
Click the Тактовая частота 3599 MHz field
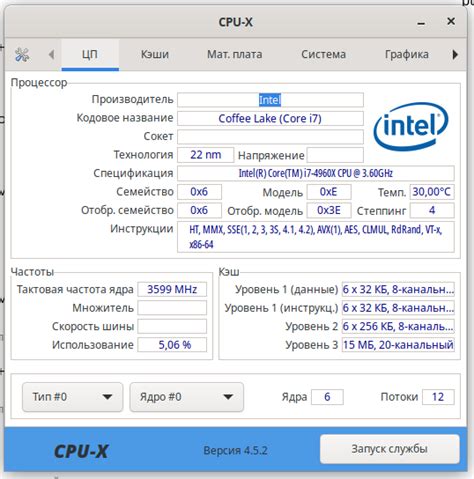tap(172, 289)
